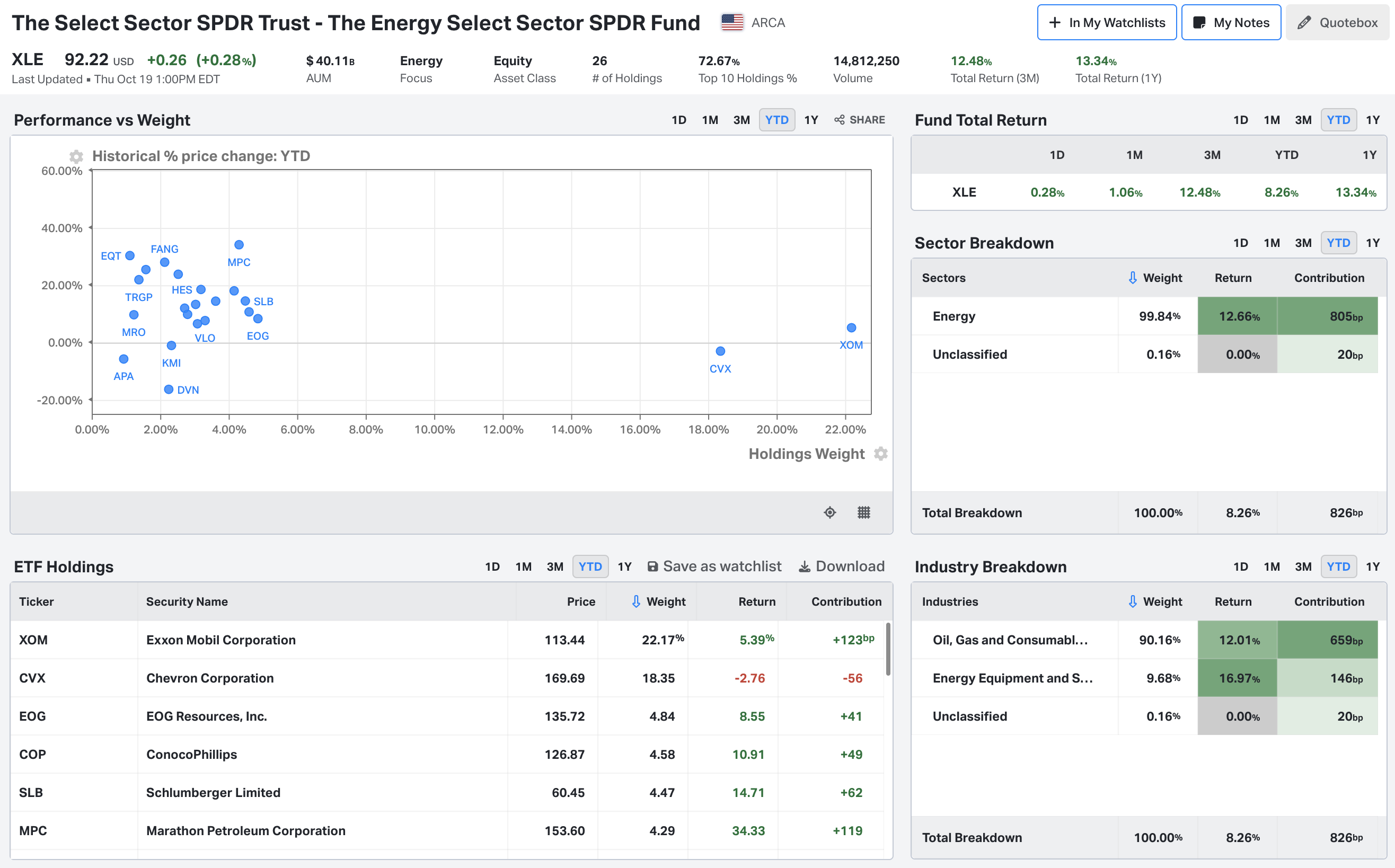The height and width of the screenshot is (868, 1395).
Task: Click the Download arrow icon in ETF Holdings
Action: pyautogui.click(x=805, y=566)
